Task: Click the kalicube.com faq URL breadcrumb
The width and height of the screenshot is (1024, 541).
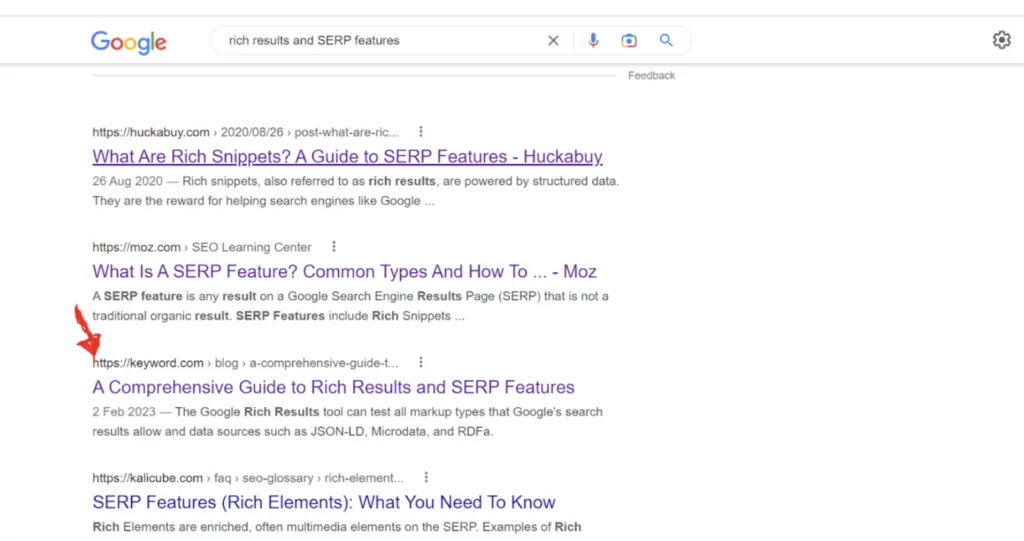Action: (x=248, y=478)
